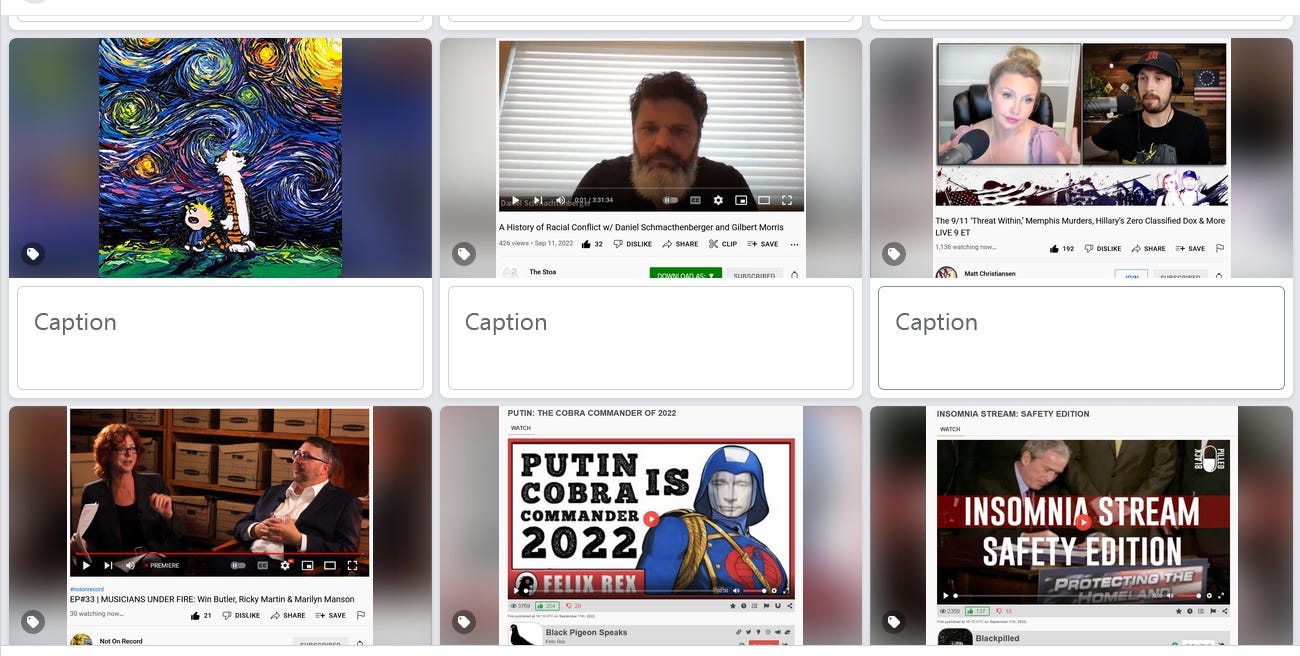Open settings gear in the Musicians Under Fire player

pyautogui.click(x=285, y=565)
